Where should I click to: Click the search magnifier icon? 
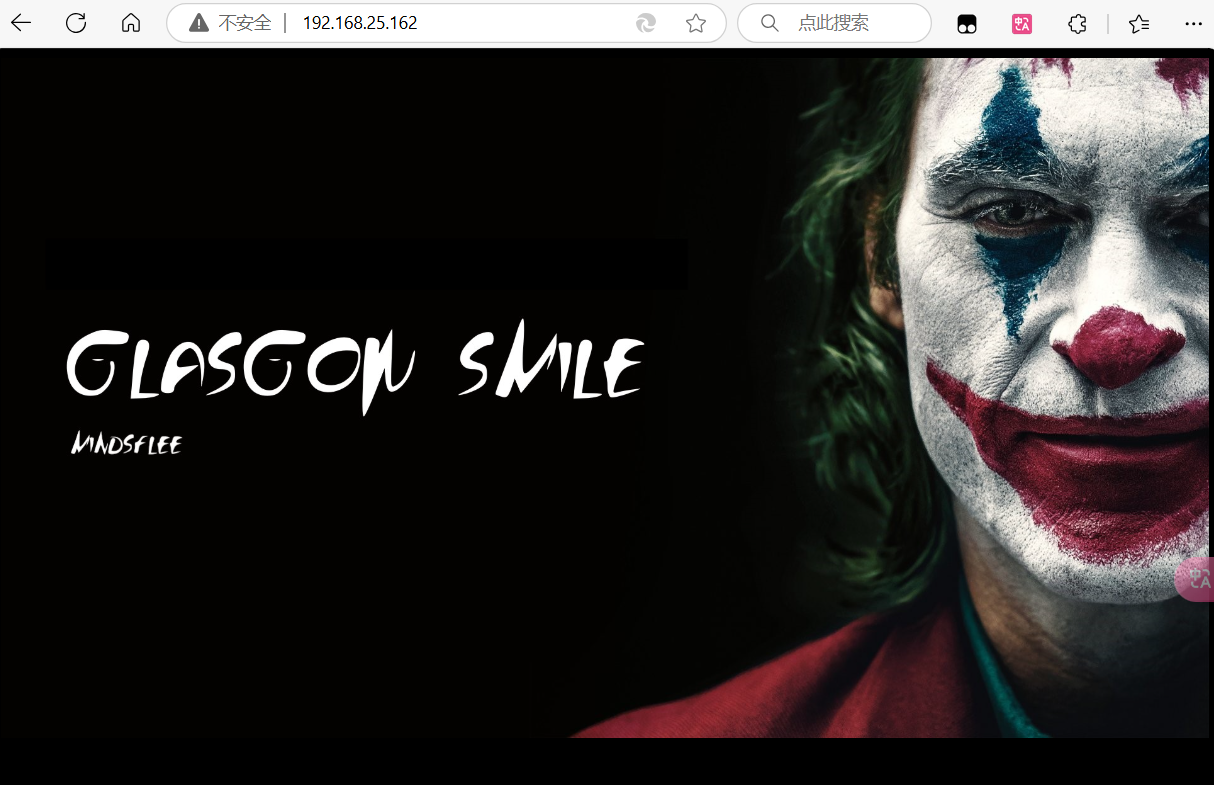(769, 23)
